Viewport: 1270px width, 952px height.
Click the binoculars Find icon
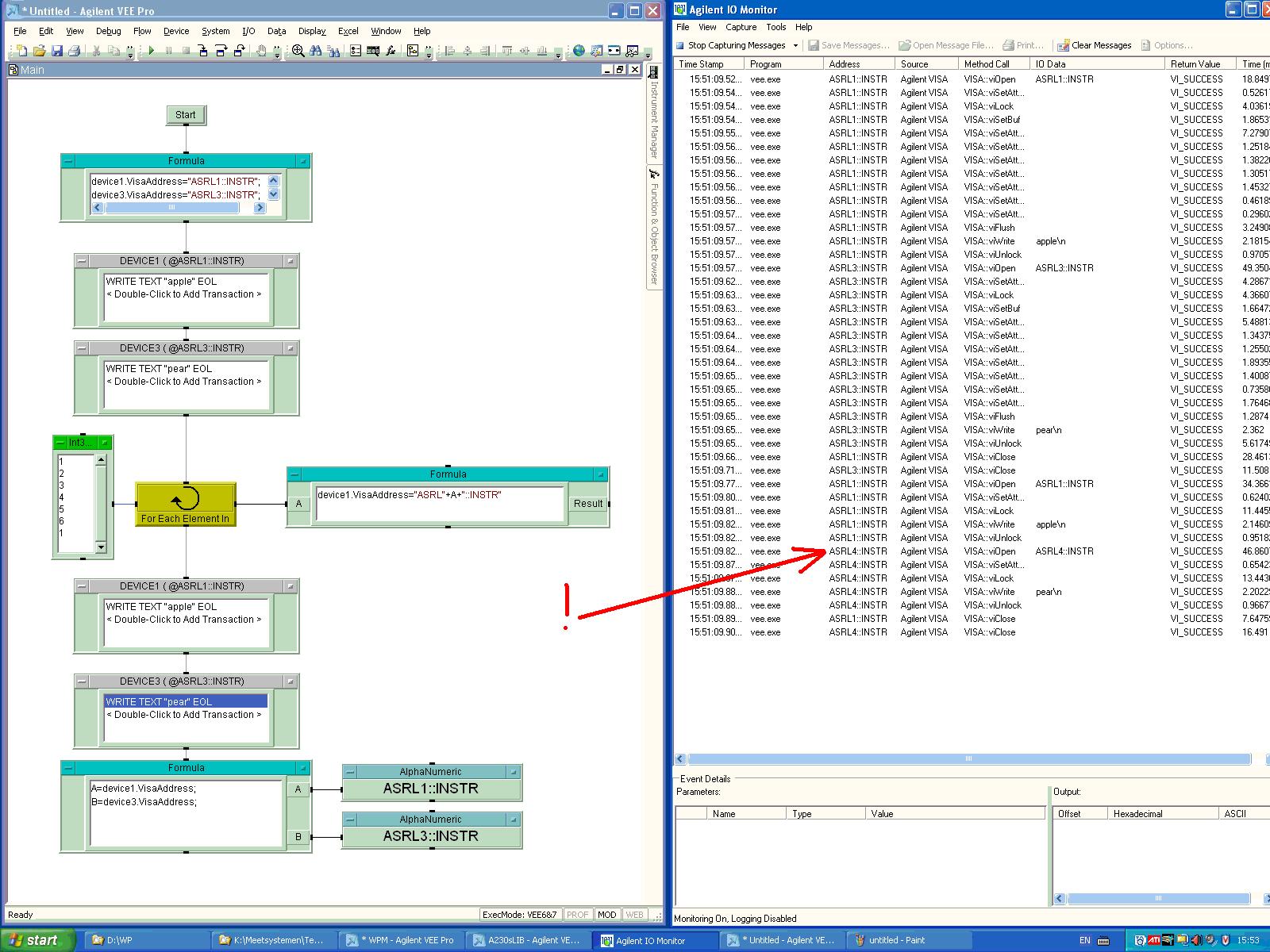tap(316, 51)
